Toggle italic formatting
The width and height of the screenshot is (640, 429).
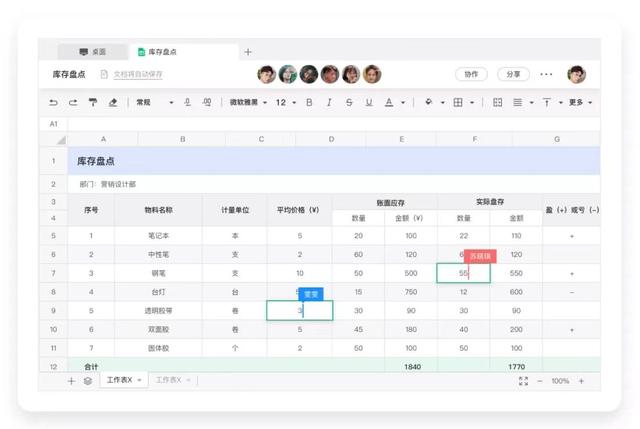[329, 102]
